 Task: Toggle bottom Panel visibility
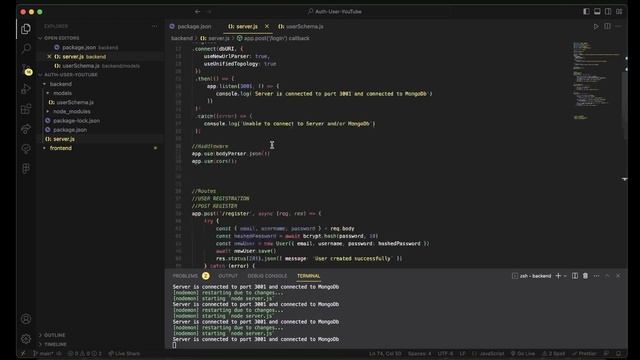tap(597, 11)
